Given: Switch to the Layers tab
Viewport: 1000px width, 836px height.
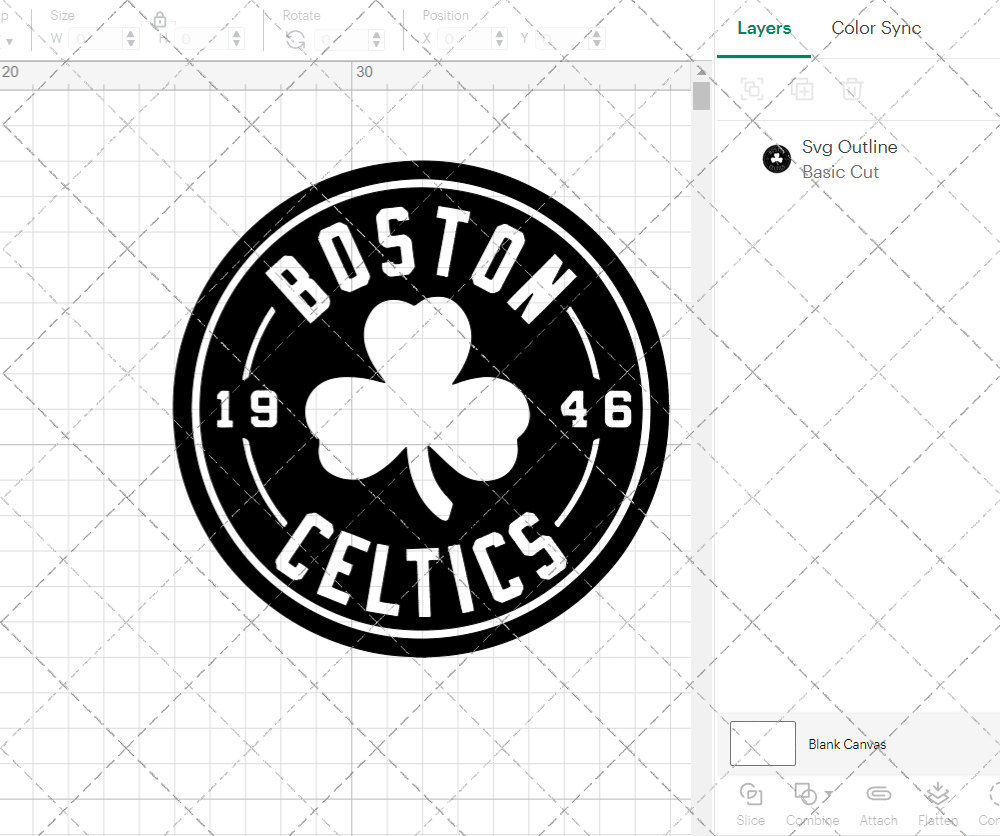Looking at the screenshot, I should pos(763,29).
